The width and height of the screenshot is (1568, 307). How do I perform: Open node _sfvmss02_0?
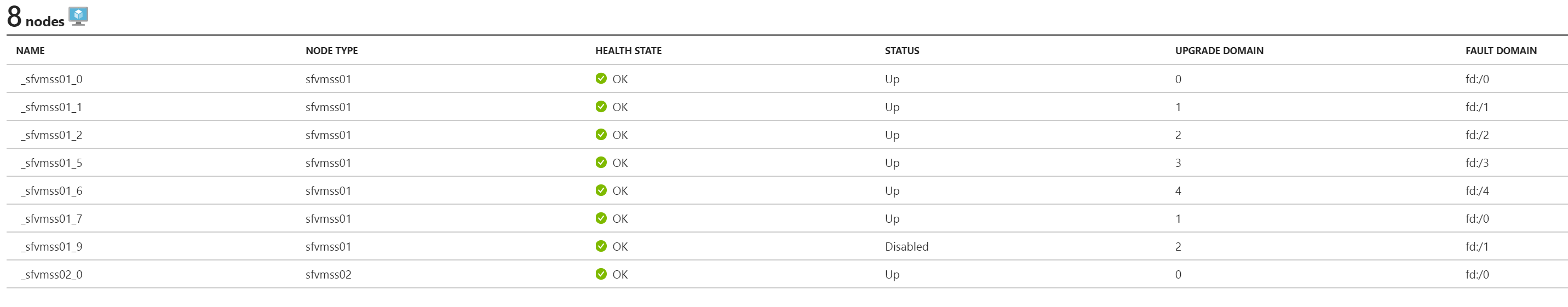pos(51,275)
